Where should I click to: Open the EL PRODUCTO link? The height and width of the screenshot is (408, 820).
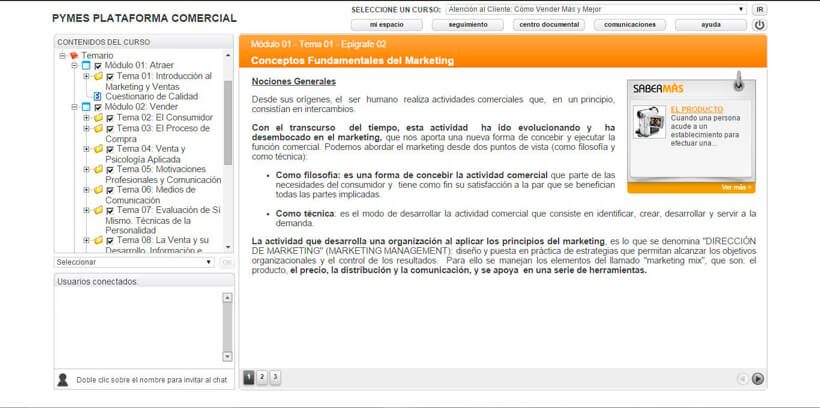[x=697, y=110]
